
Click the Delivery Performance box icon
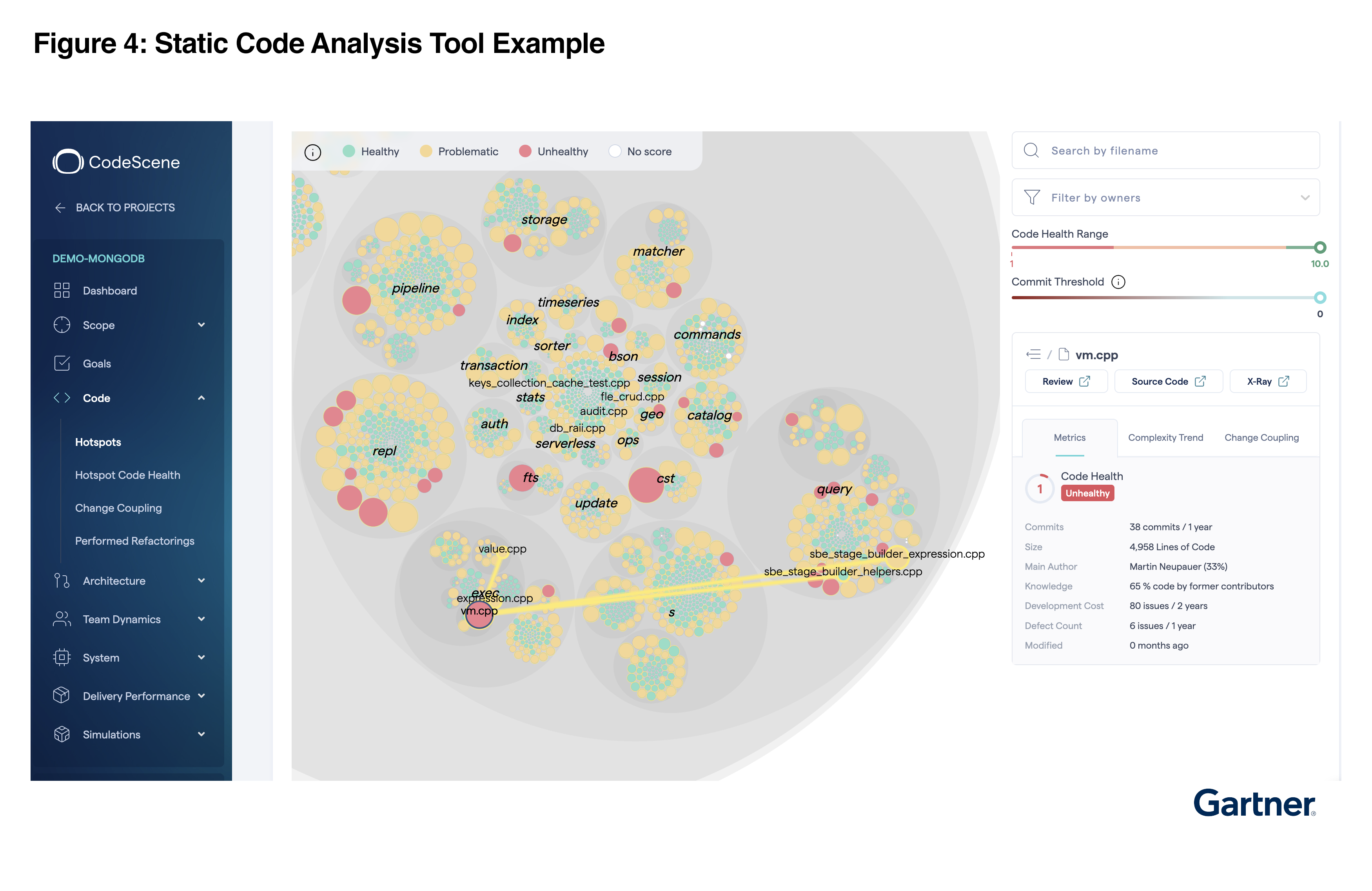point(62,695)
